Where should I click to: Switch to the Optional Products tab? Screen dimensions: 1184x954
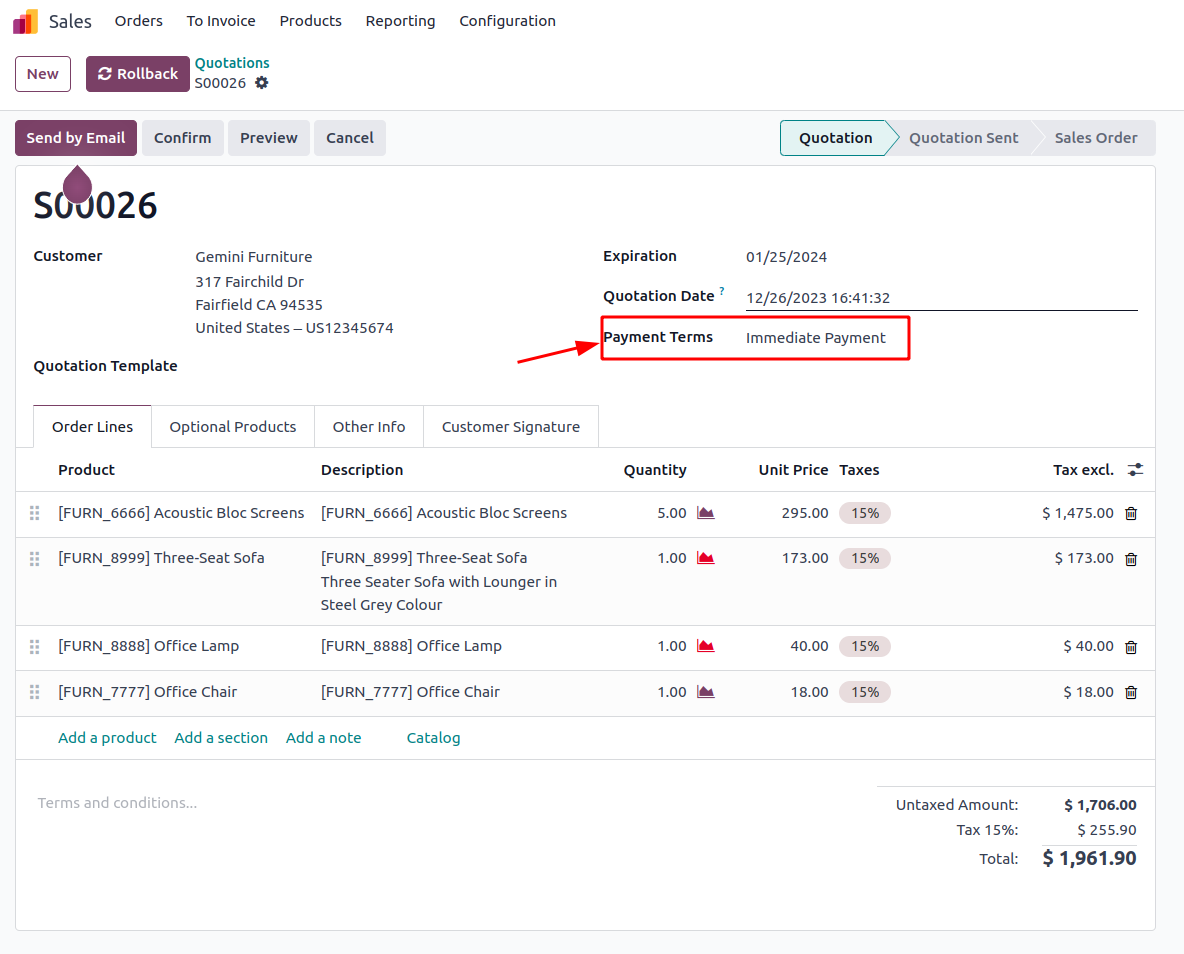pyautogui.click(x=232, y=427)
